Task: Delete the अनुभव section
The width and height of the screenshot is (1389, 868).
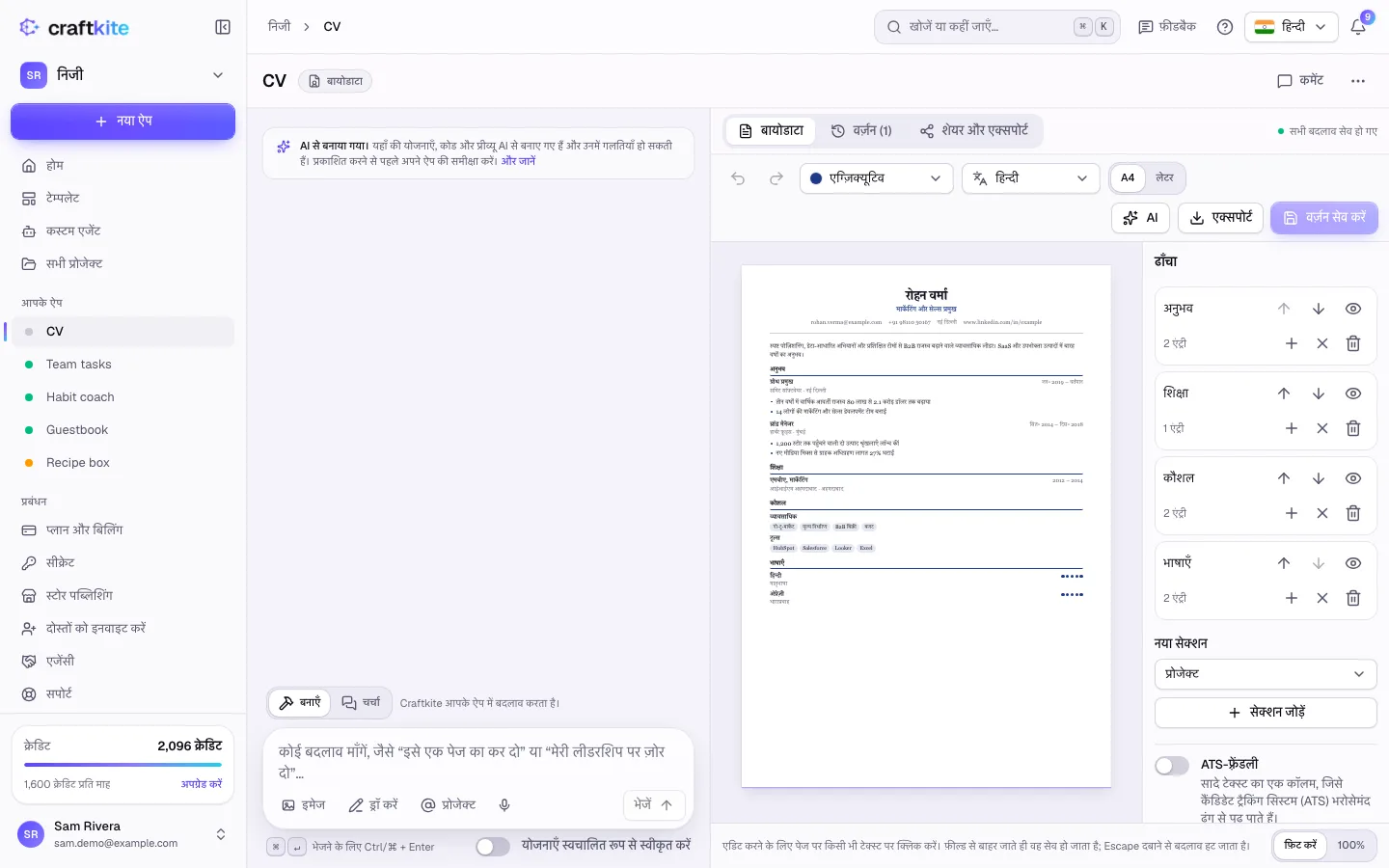Action: point(1353,343)
